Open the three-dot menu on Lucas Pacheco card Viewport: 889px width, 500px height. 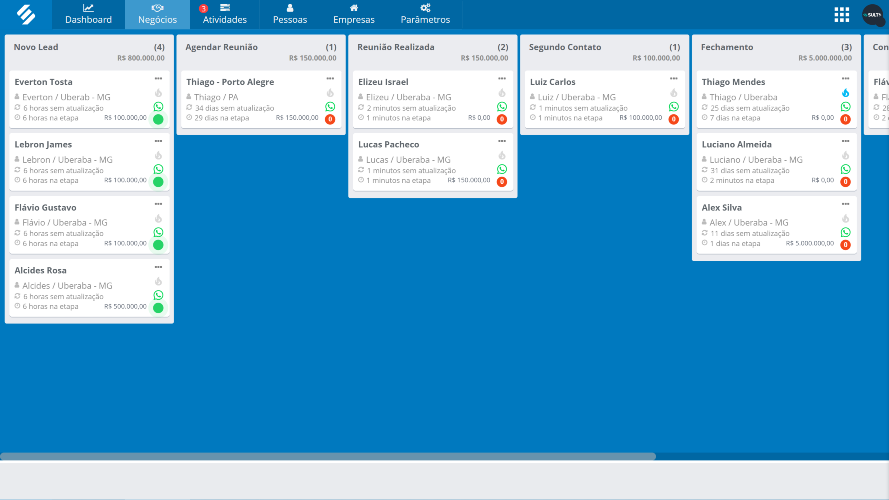click(502, 141)
